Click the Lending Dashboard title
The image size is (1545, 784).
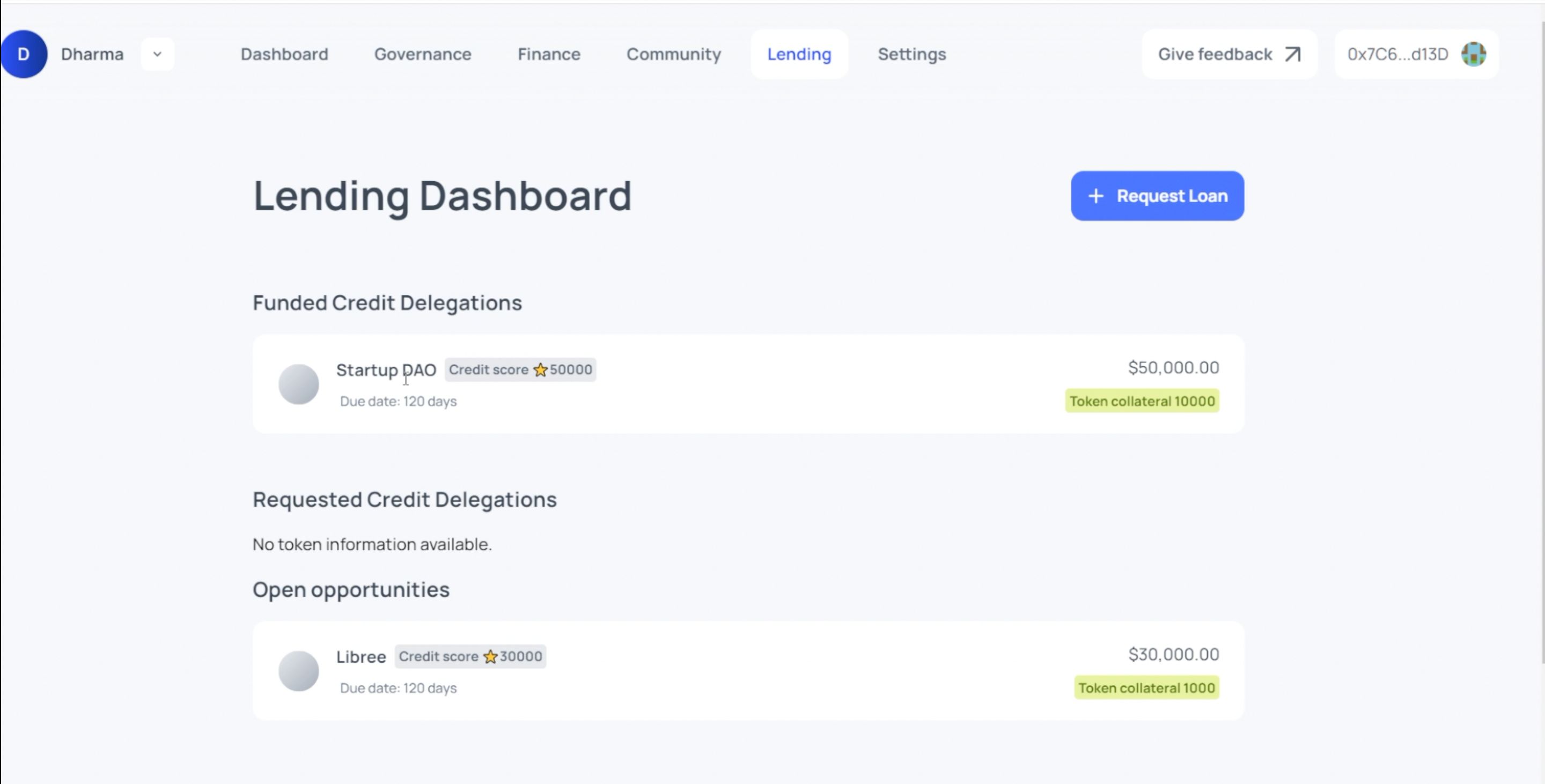(443, 196)
